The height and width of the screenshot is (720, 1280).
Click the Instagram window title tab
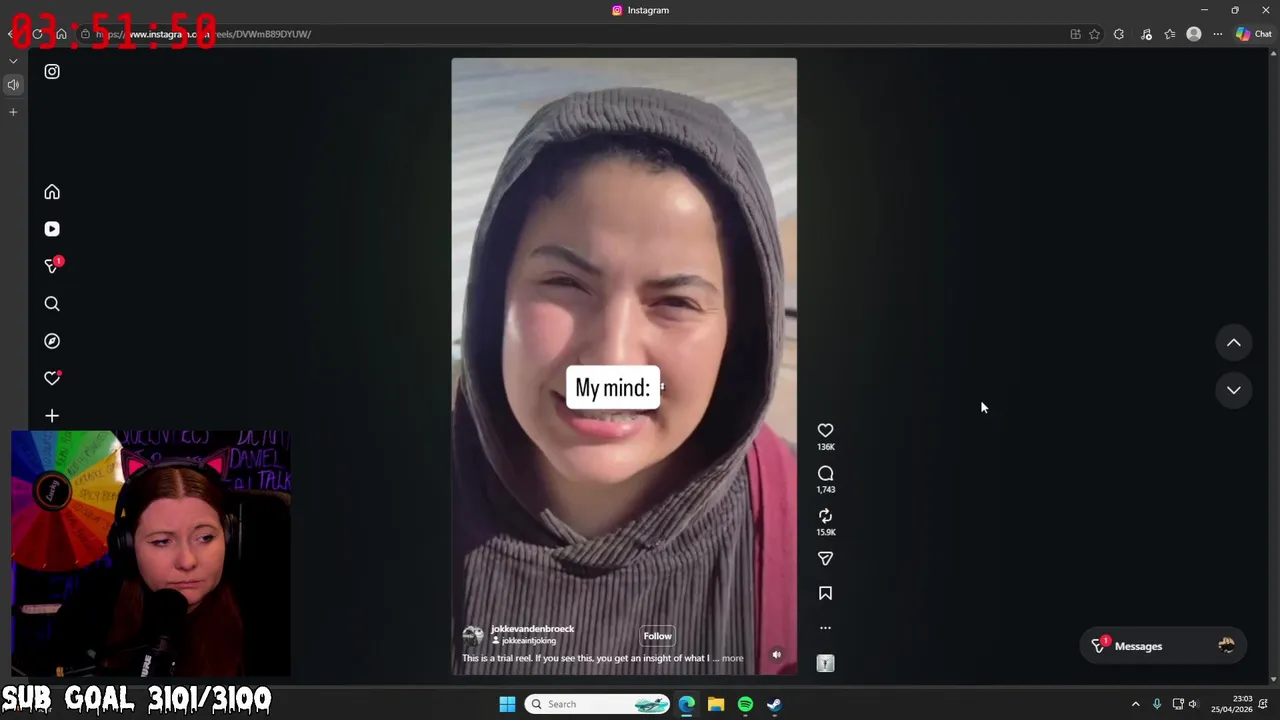[640, 10]
